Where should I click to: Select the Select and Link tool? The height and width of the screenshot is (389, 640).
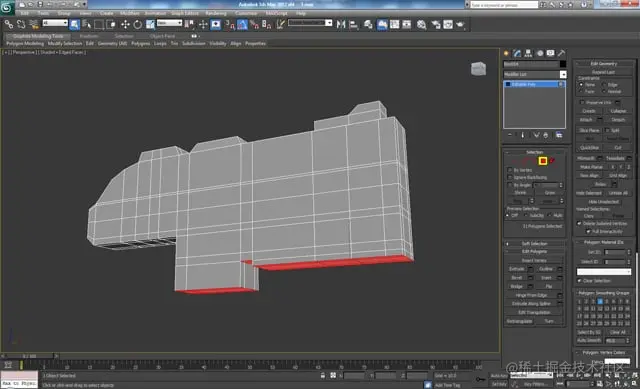click(x=9, y=25)
